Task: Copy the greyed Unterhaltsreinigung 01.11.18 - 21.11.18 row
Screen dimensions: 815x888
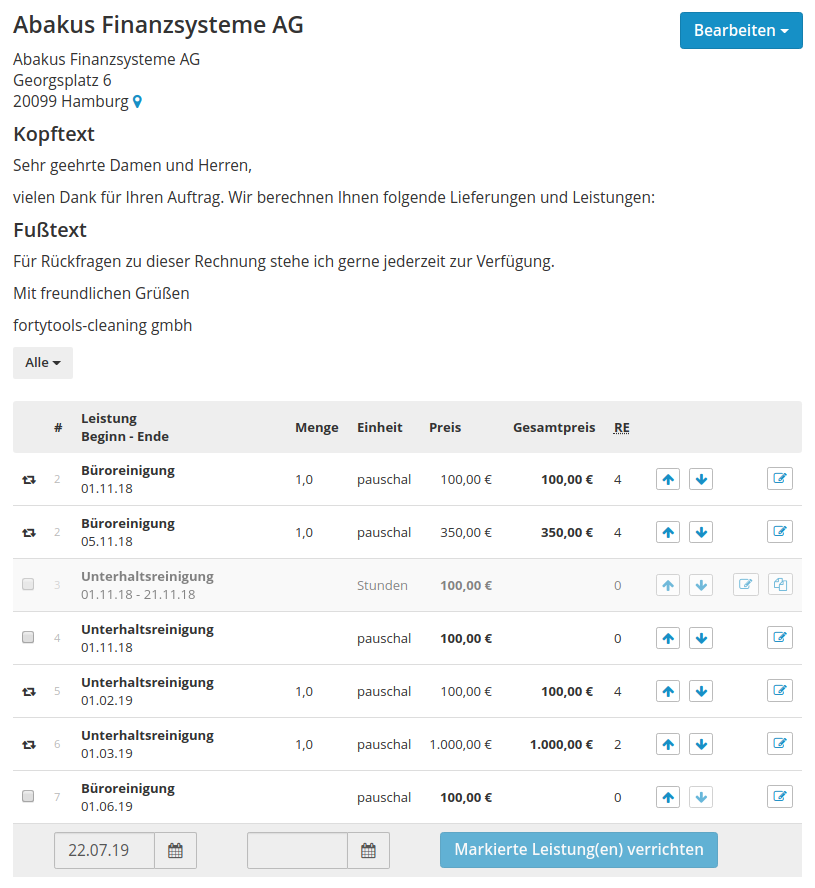Action: [780, 585]
